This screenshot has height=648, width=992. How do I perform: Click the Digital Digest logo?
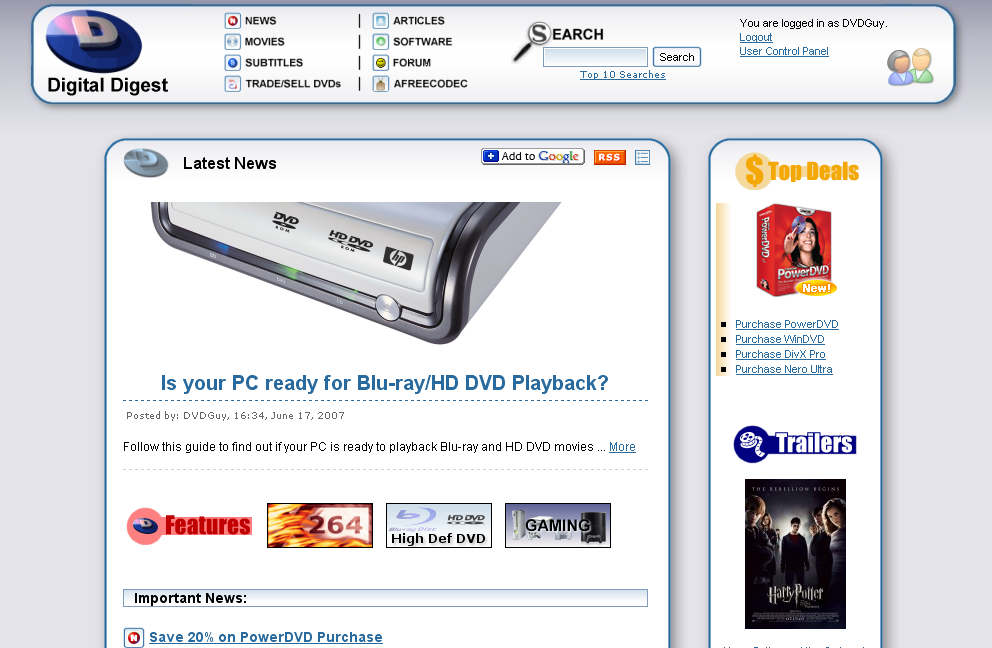point(106,53)
